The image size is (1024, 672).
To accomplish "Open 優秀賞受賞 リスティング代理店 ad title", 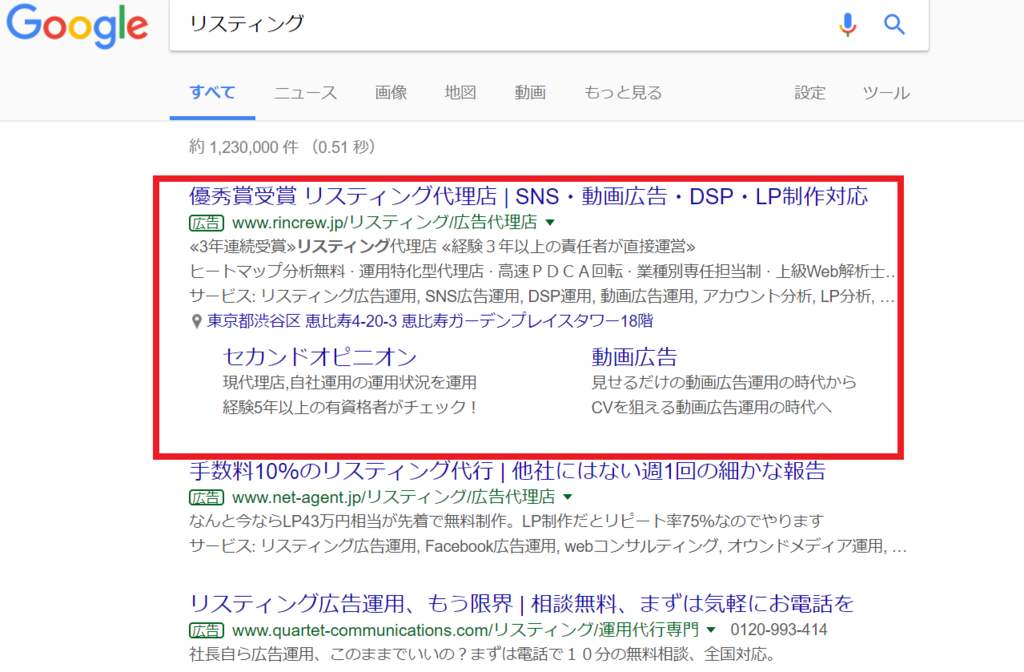I will [x=528, y=196].
